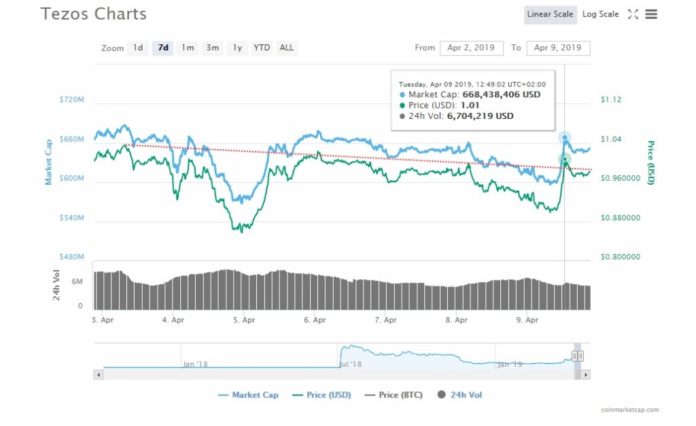This screenshot has height=426, width=696.
Task: Switch to Log Scale
Action: 600,14
